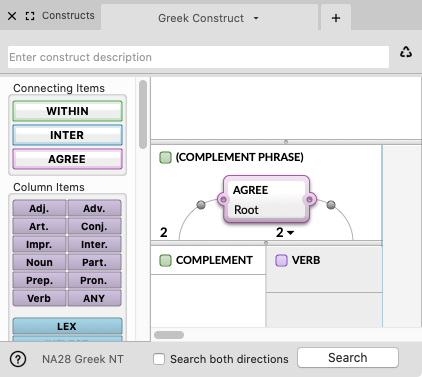This screenshot has height=377, width=422.
Task: Close the Constructs panel with X icon
Action: click(x=12, y=16)
